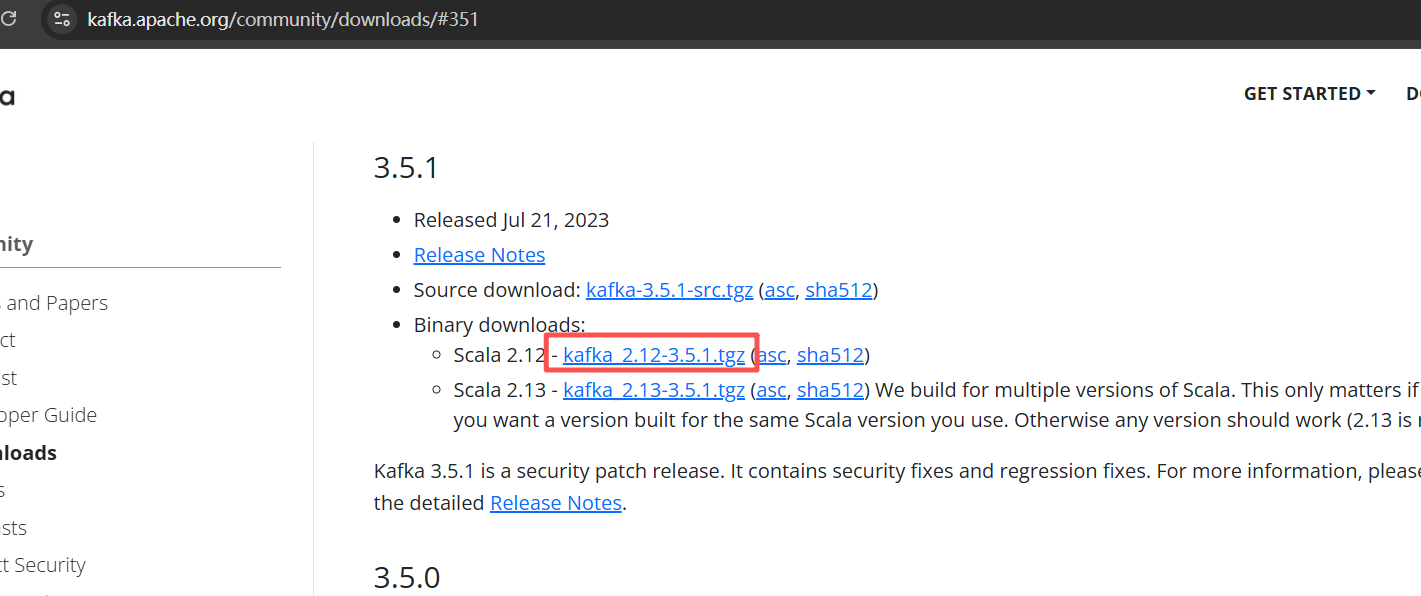Image resolution: width=1421 pixels, height=596 pixels.
Task: Open the 3.5.1 Release Notes link
Action: (479, 255)
